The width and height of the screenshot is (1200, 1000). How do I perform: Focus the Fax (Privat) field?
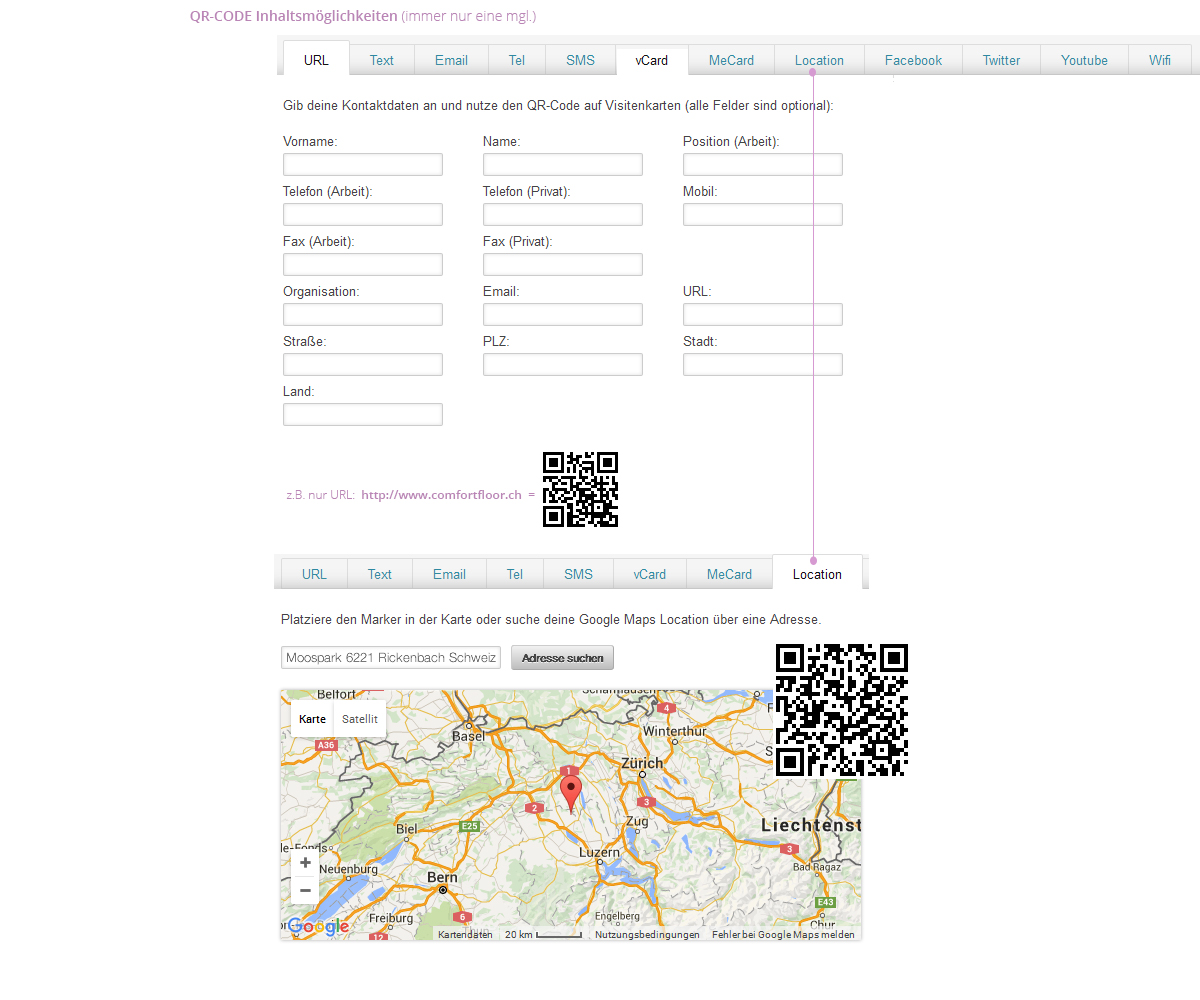[563, 264]
